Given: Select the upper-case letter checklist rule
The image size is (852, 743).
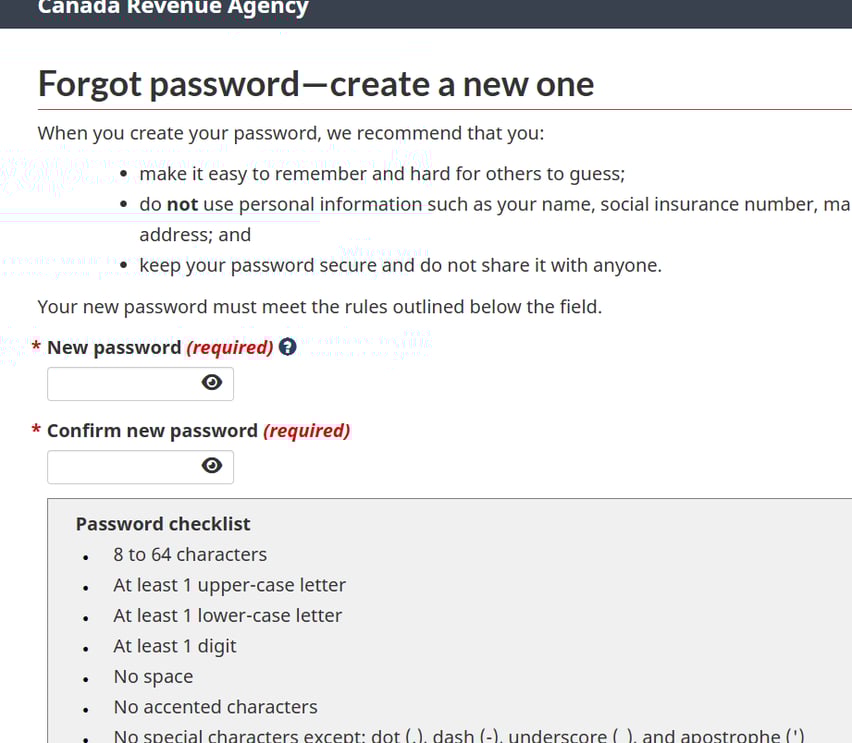Looking at the screenshot, I should click(229, 584).
